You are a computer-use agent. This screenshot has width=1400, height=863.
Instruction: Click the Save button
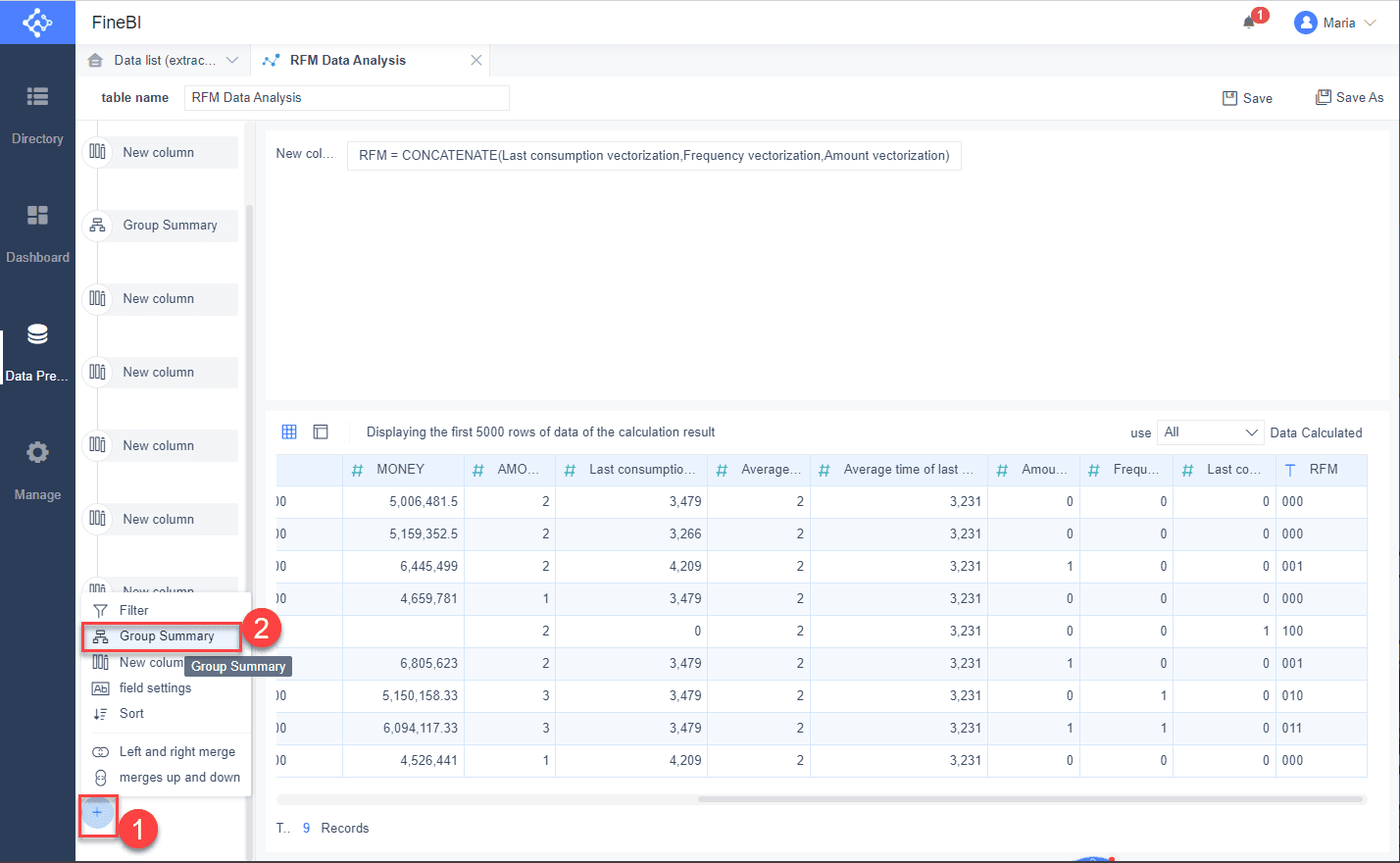tap(1248, 98)
